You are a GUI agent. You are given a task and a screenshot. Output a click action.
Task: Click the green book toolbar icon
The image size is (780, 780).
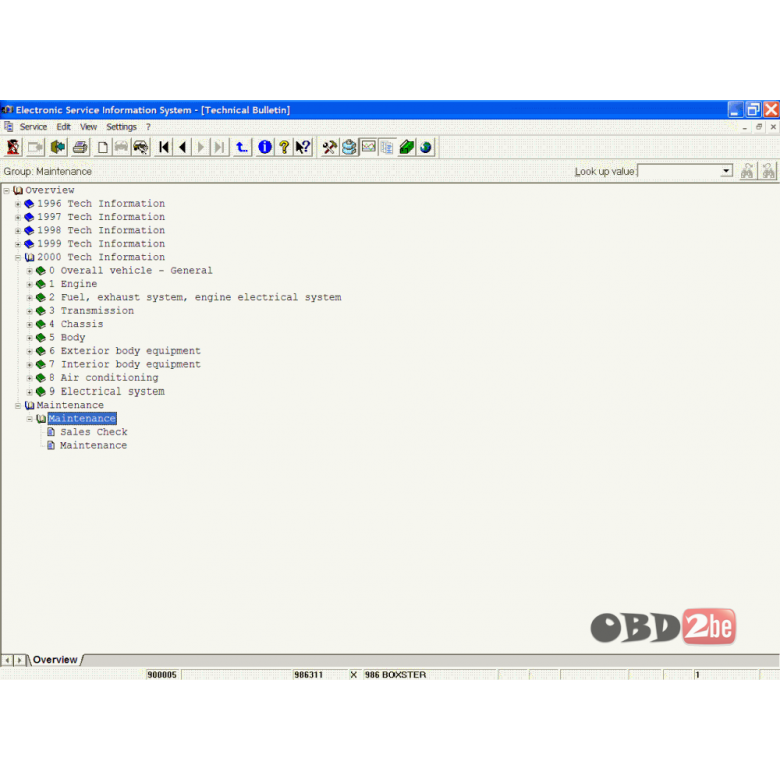[x=406, y=147]
